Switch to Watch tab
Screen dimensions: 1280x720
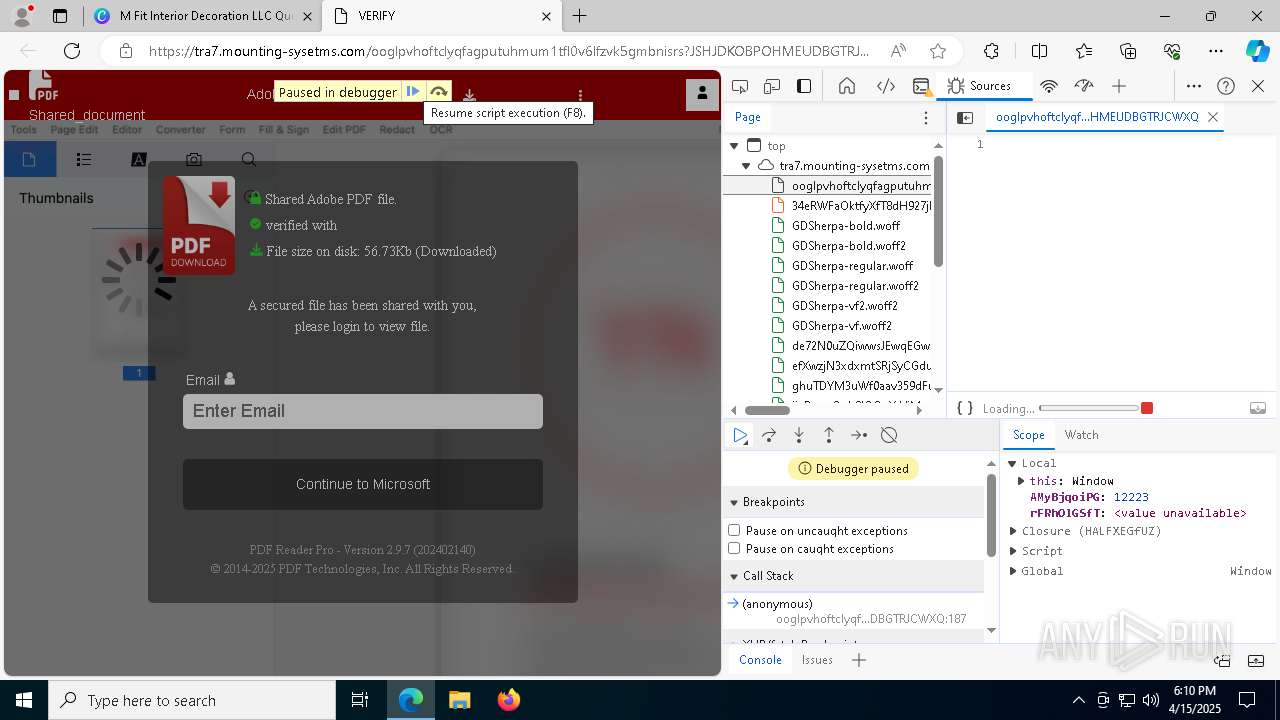point(1081,435)
